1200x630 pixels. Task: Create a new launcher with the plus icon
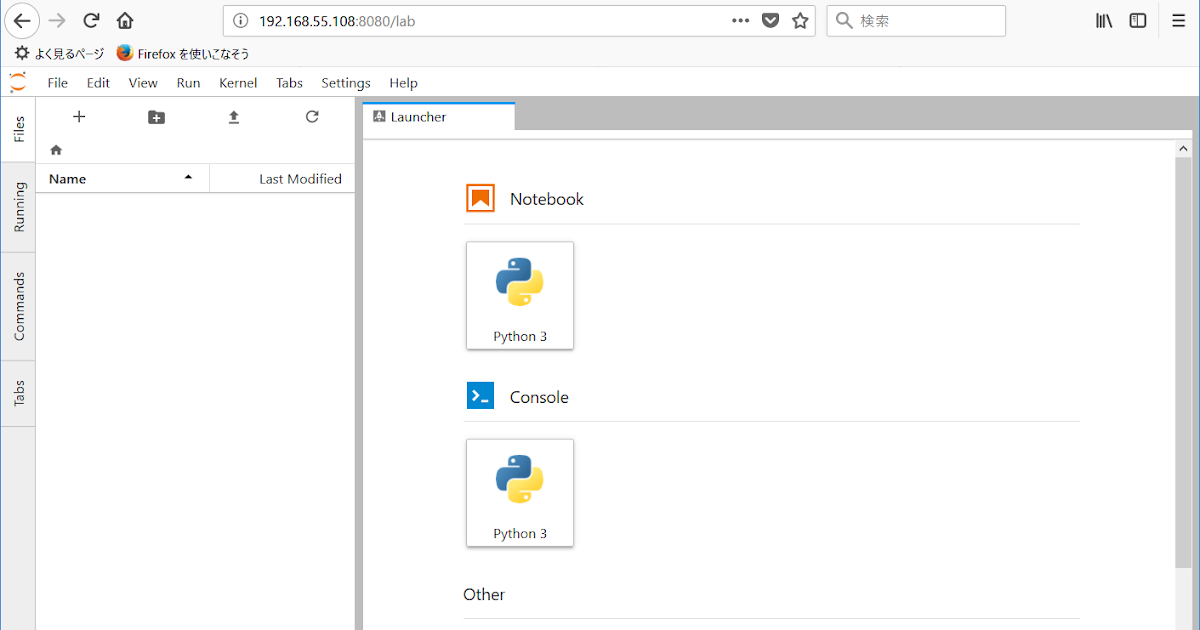coord(79,117)
